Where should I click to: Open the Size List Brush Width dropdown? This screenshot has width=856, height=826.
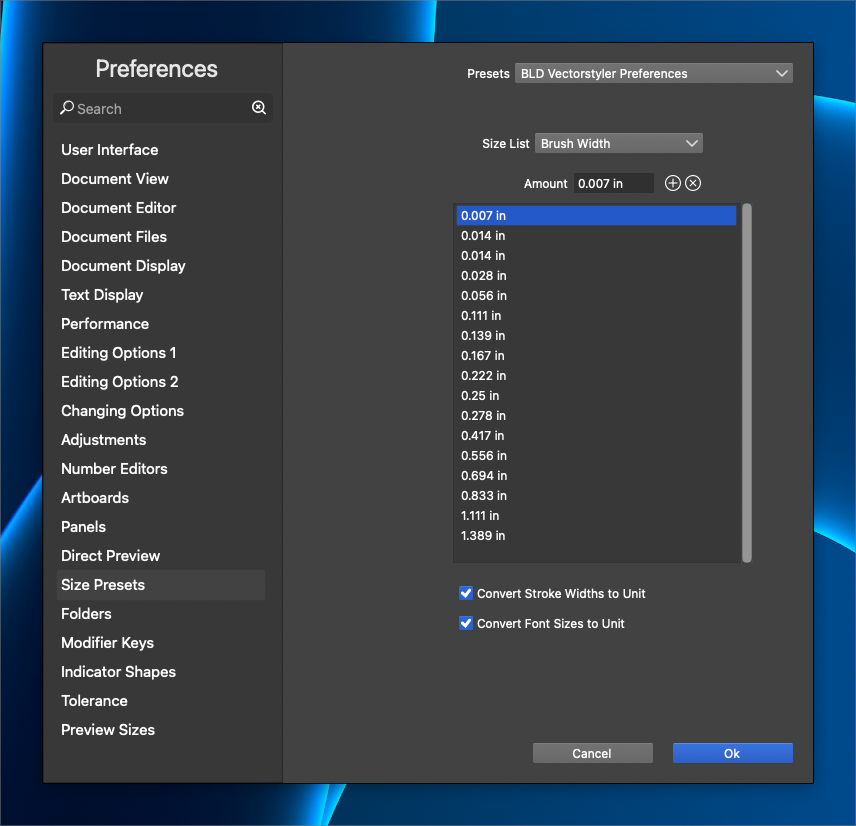point(619,143)
